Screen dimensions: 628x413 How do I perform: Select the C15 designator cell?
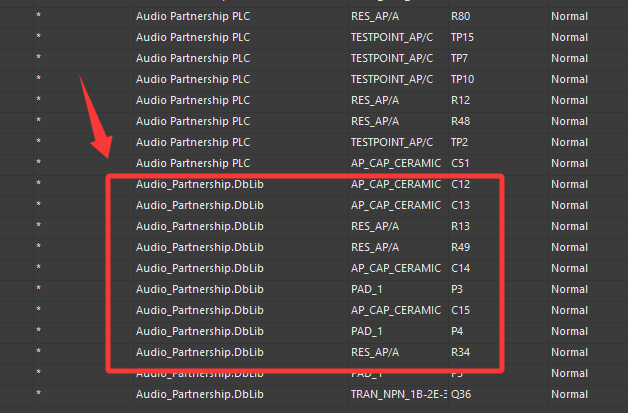[x=498, y=310]
